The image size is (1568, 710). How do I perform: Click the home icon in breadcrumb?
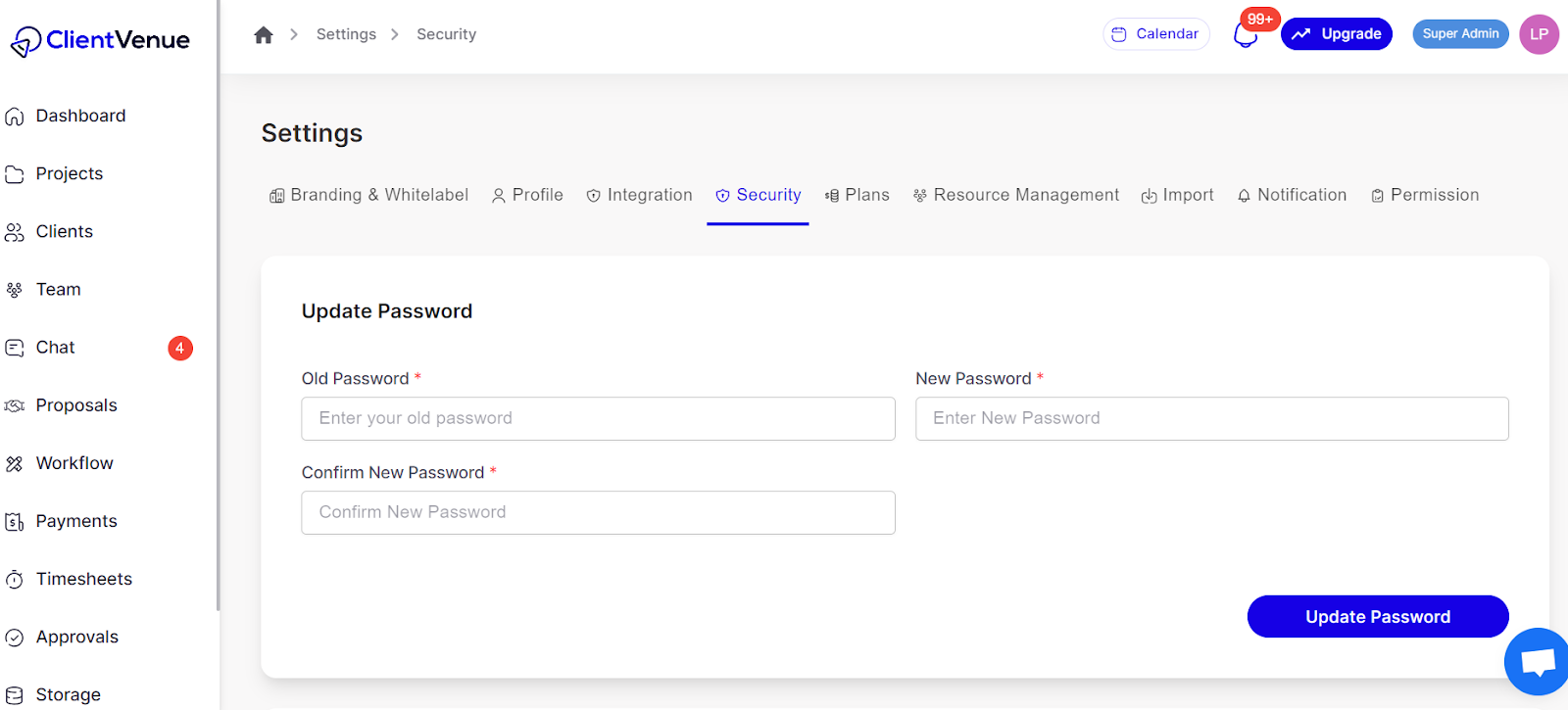pos(263,35)
